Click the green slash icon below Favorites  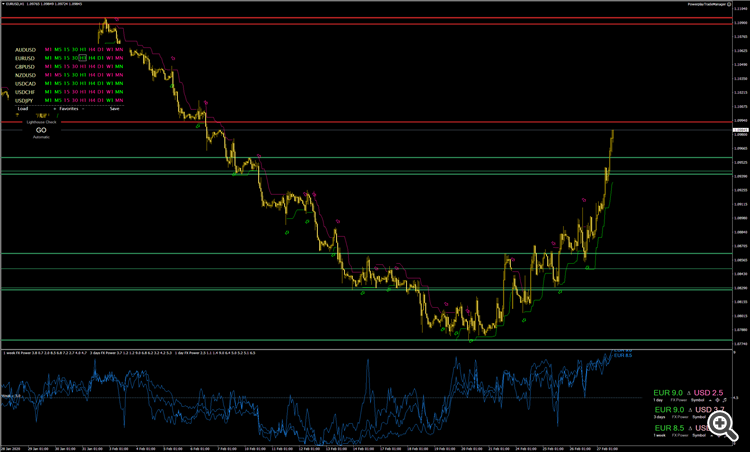pyautogui.click(x=57, y=115)
